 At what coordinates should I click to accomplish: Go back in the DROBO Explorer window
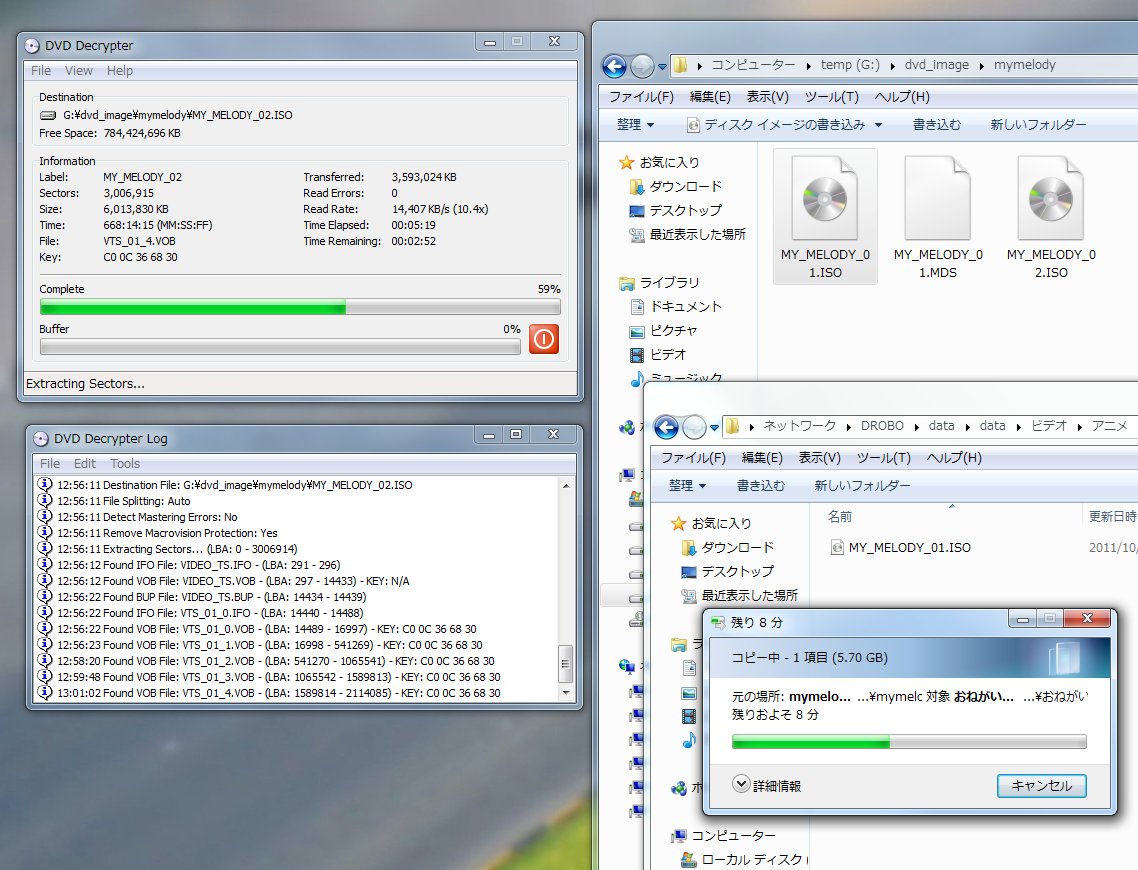[x=666, y=427]
